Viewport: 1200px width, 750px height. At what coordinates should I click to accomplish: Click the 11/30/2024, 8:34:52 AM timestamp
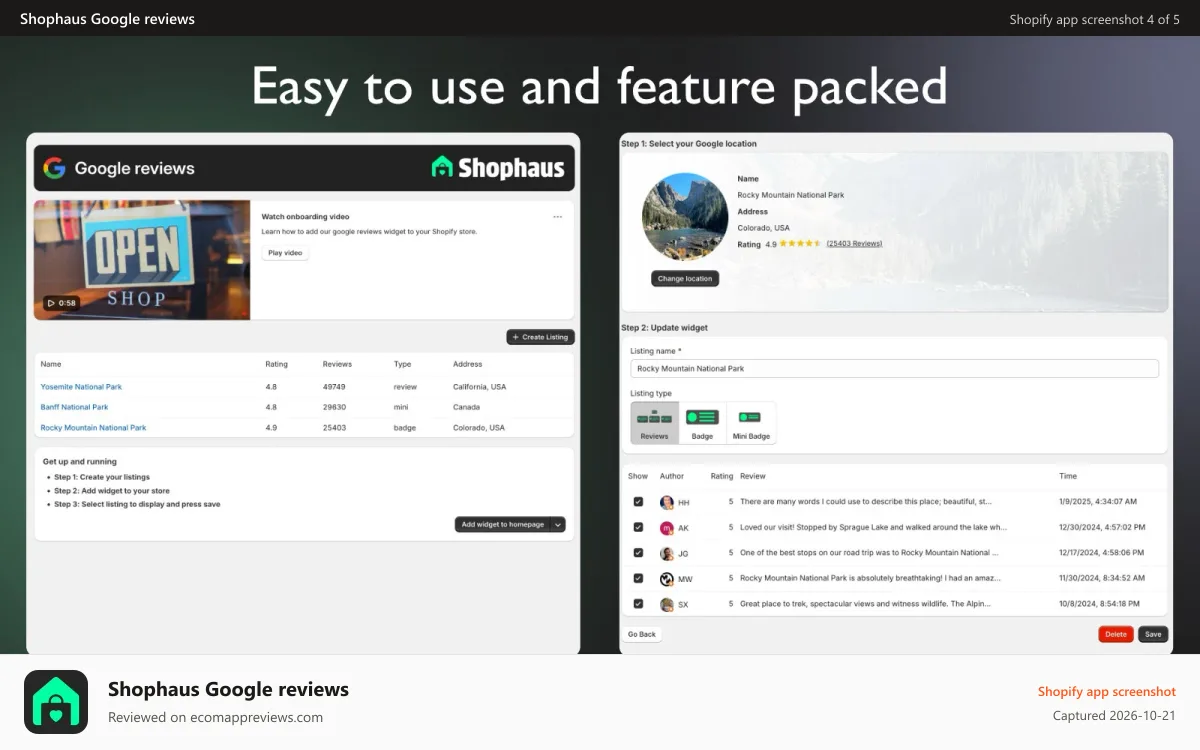[x=1102, y=578]
